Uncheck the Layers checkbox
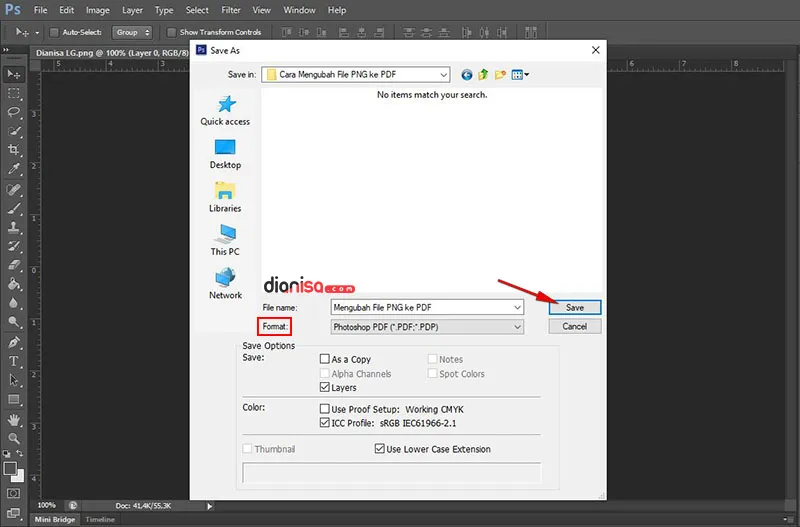 point(324,387)
